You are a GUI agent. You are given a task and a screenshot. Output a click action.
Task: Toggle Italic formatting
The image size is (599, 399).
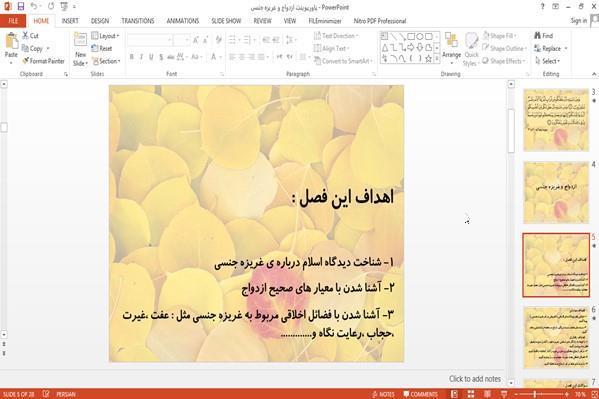[x=141, y=57]
